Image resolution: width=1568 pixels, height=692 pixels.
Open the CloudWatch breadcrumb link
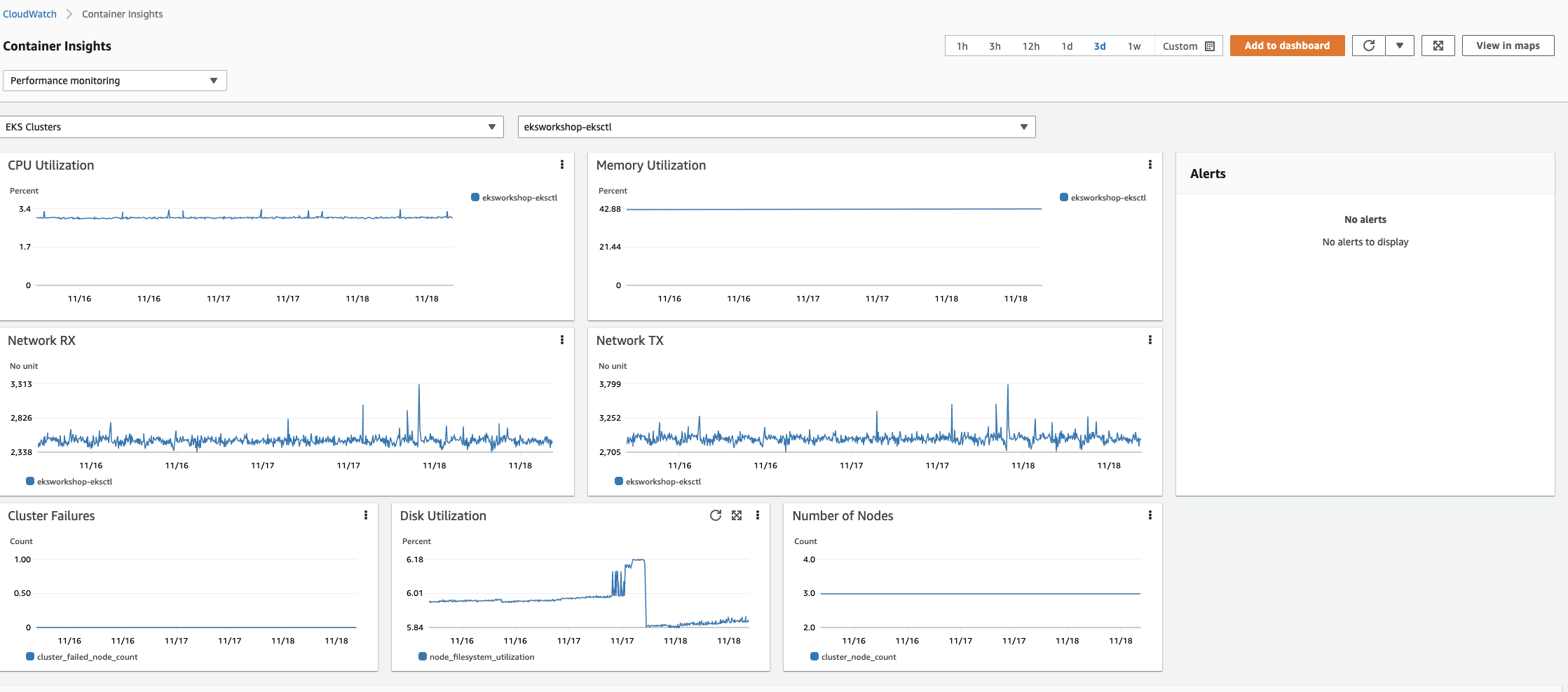(29, 13)
